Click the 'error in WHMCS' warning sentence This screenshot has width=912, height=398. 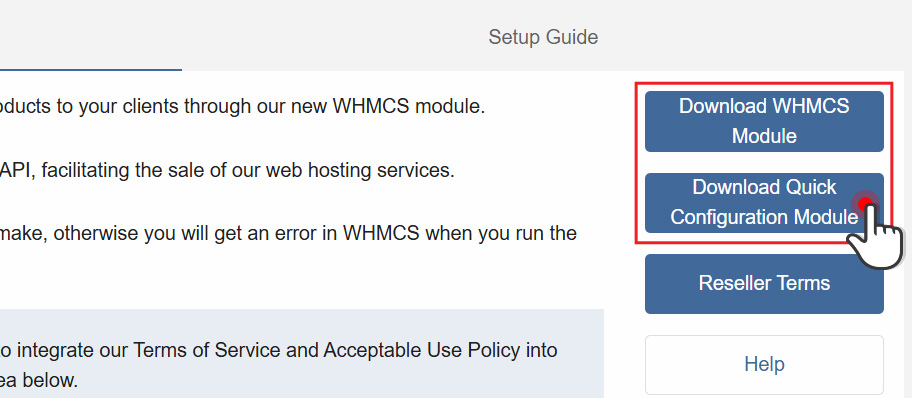point(288,234)
